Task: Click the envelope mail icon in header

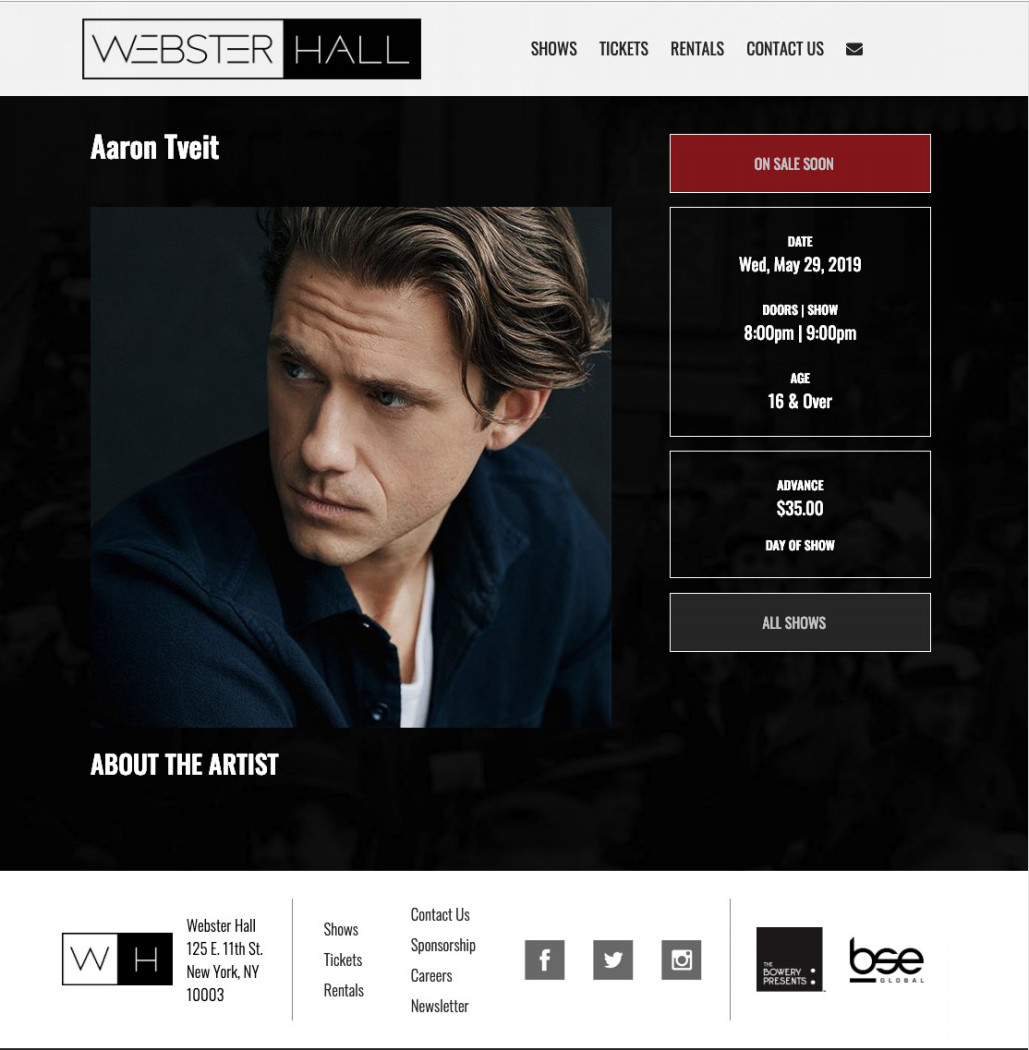Action: tap(854, 49)
